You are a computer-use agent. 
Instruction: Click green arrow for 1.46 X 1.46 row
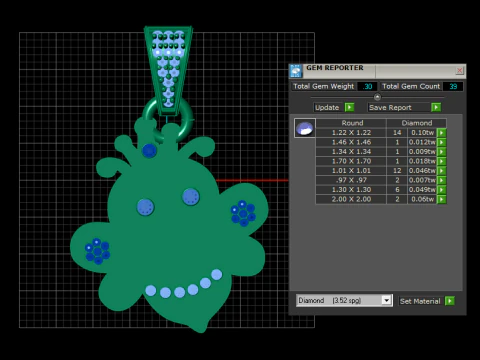[442, 142]
